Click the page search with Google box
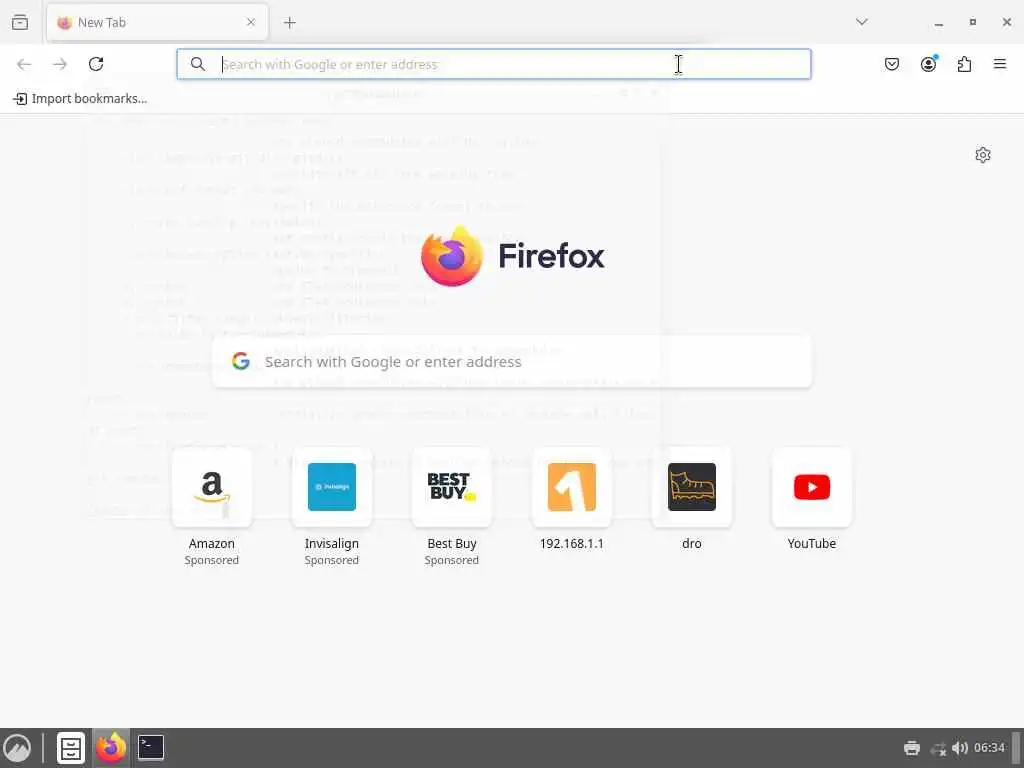The height and width of the screenshot is (768, 1024). coord(512,362)
